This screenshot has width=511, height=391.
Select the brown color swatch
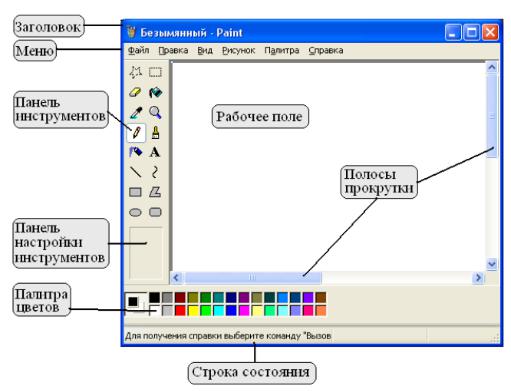click(321, 297)
